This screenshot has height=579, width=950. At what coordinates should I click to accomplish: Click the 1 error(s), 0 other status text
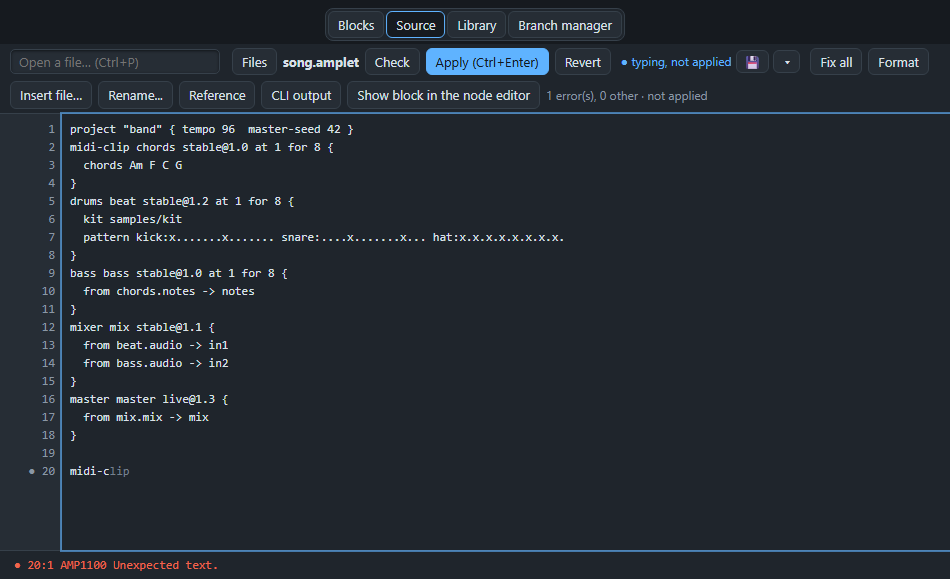[626, 96]
